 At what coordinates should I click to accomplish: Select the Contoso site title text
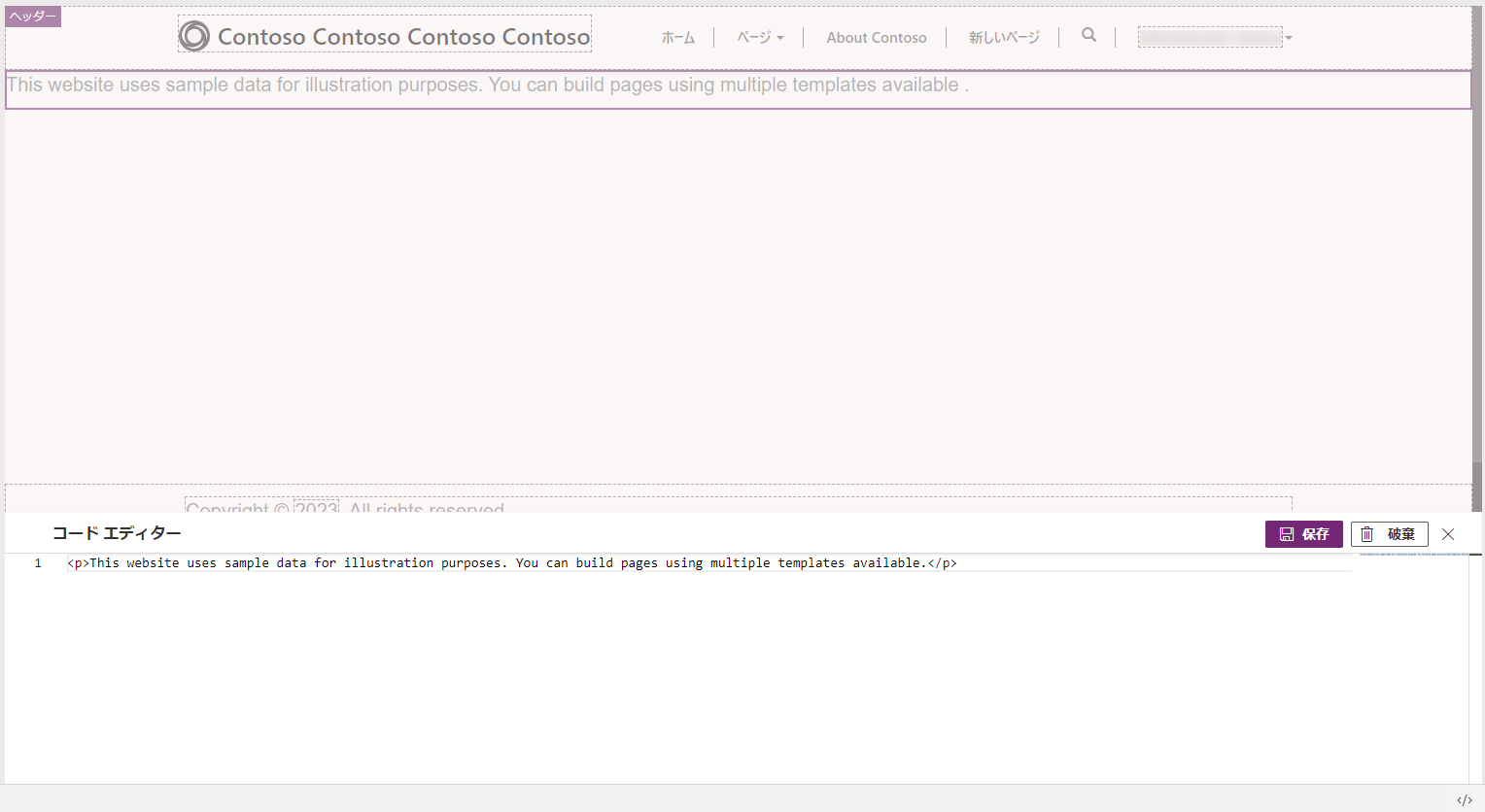pos(403,36)
